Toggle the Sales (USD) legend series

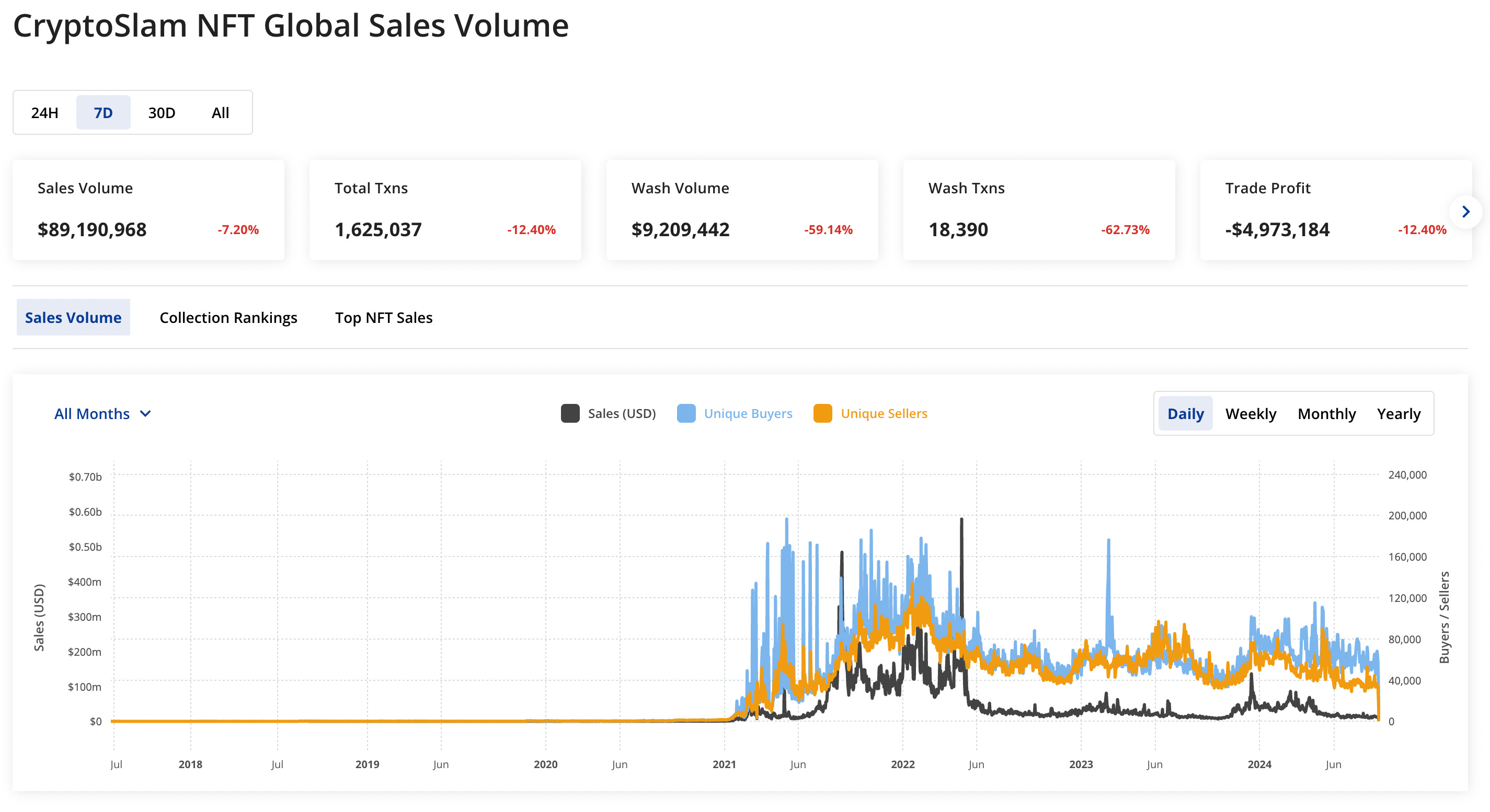tap(621, 414)
